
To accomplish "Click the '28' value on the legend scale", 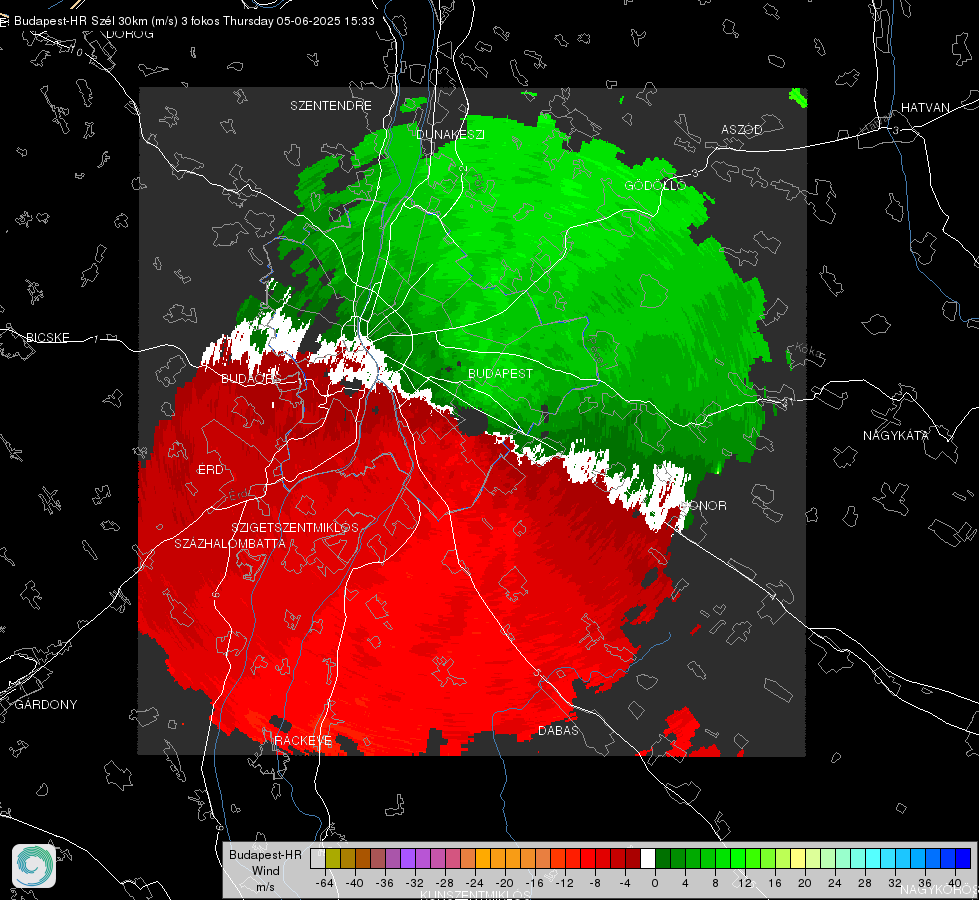I will (x=865, y=883).
